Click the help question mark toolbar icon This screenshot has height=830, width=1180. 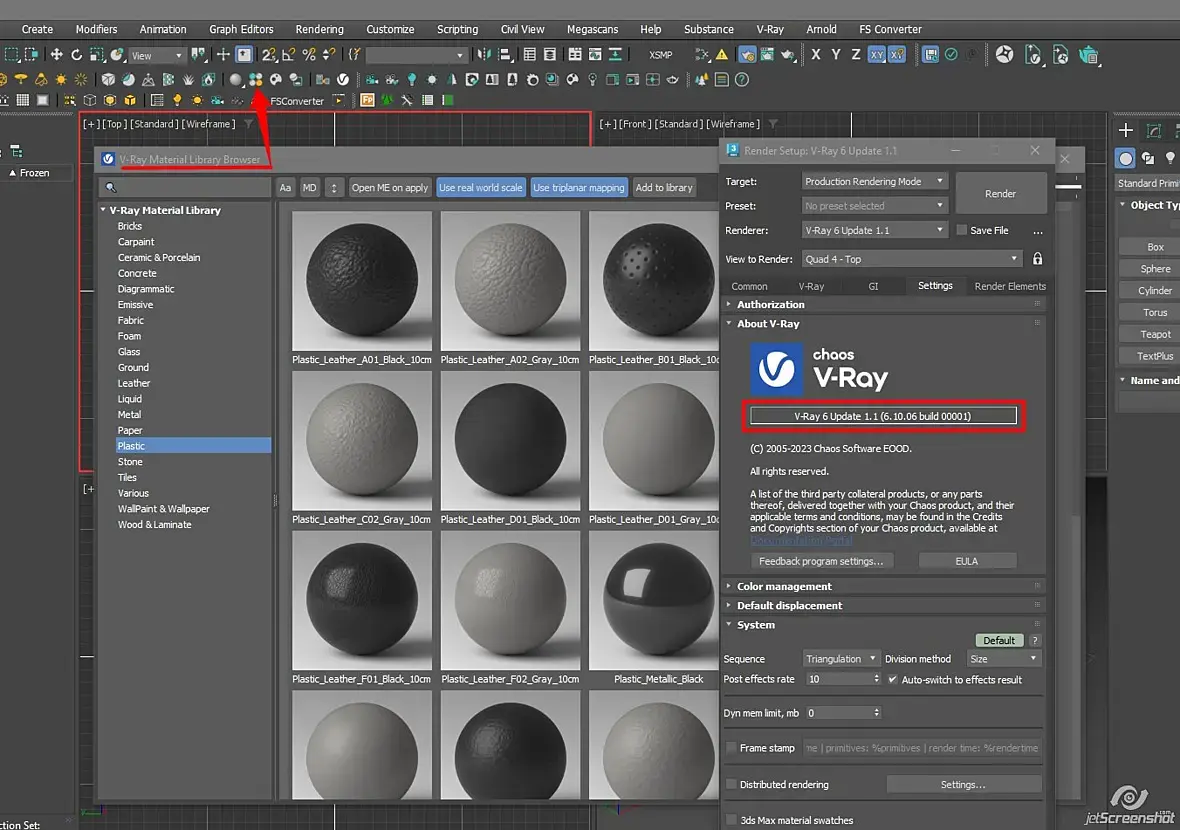pos(742,79)
